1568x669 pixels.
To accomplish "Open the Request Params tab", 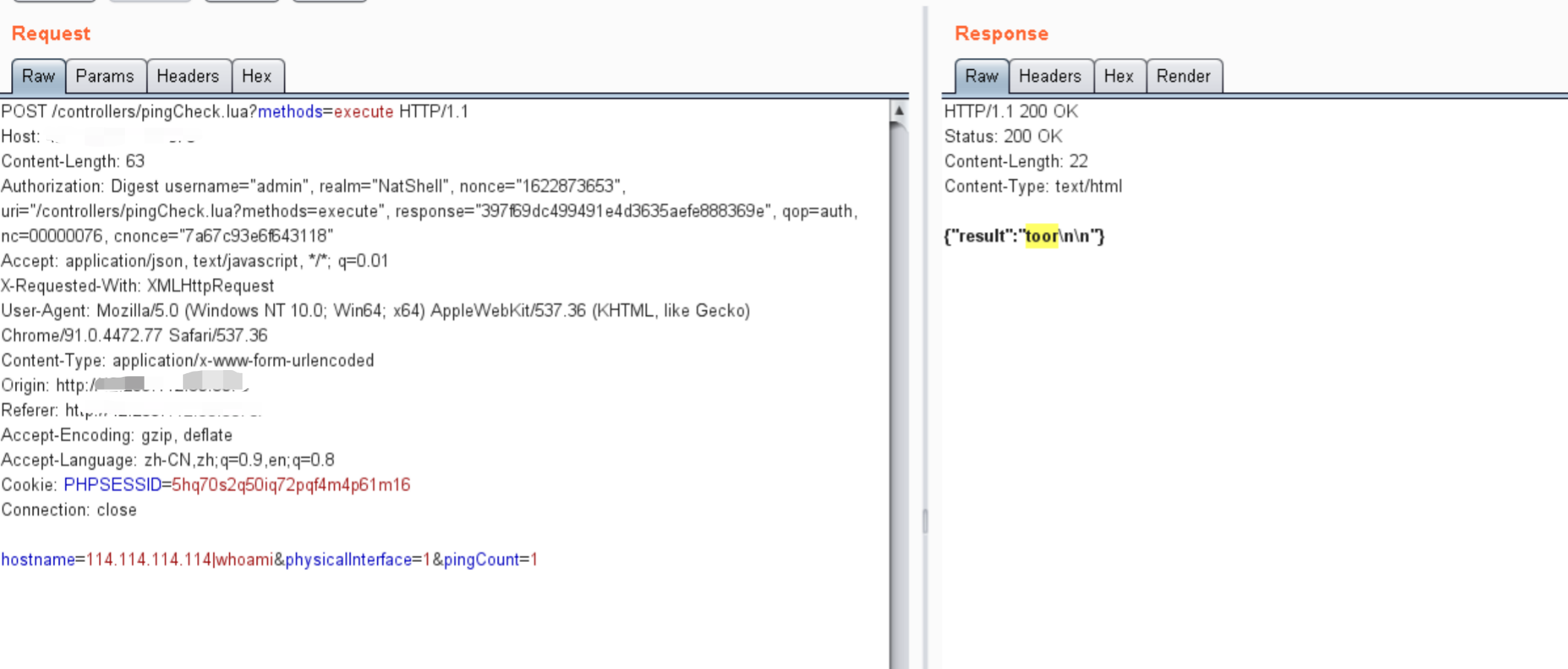I will (106, 76).
